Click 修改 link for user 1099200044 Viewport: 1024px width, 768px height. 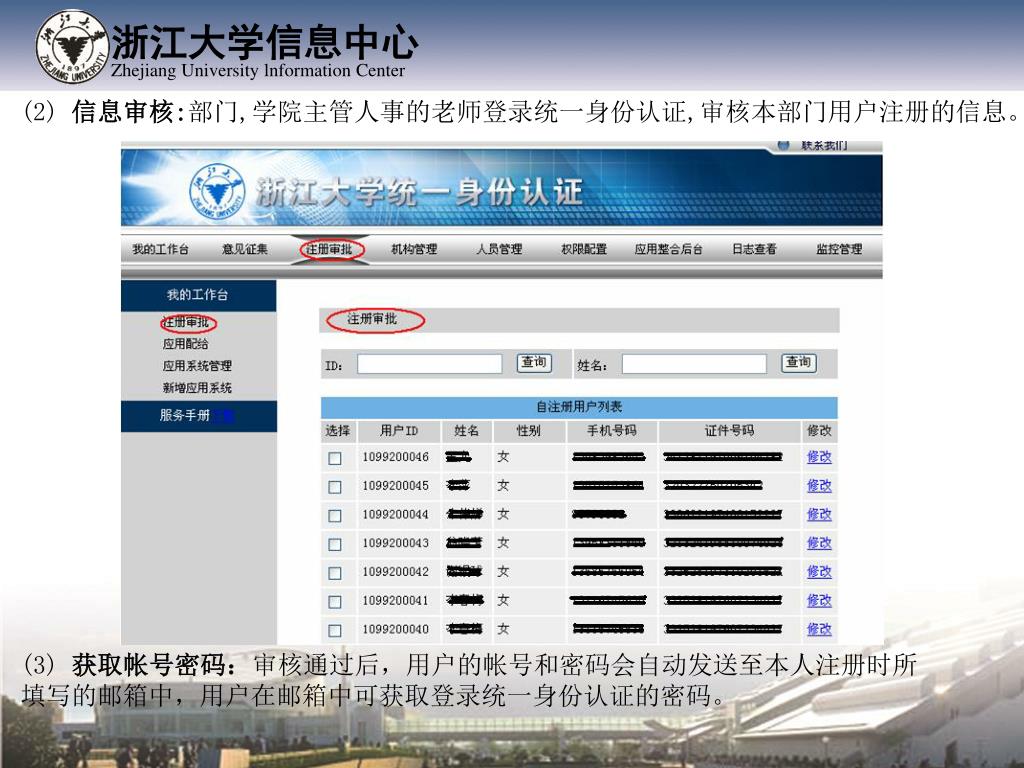coord(819,515)
